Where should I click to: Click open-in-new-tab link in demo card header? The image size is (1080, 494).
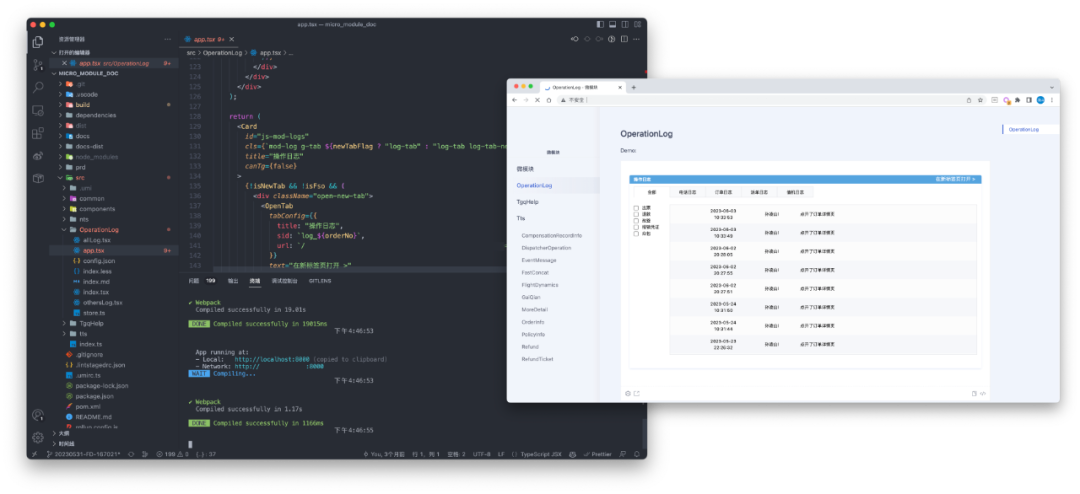point(955,179)
